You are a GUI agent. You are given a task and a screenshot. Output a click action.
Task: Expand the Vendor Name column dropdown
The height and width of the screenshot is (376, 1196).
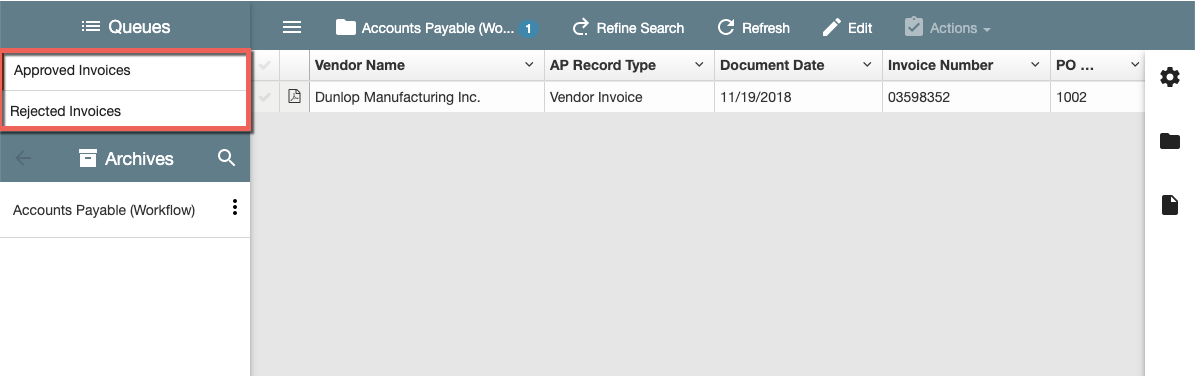[x=529, y=66]
